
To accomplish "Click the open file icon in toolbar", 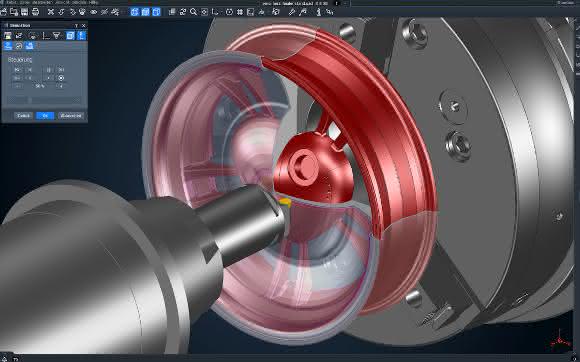I will pos(4,12).
